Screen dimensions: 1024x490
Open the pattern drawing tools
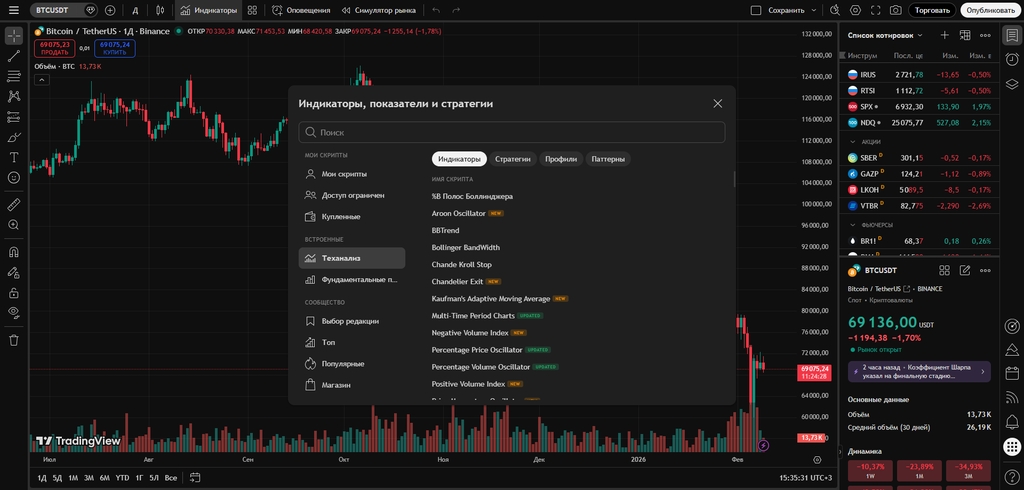pyautogui.click(x=14, y=97)
